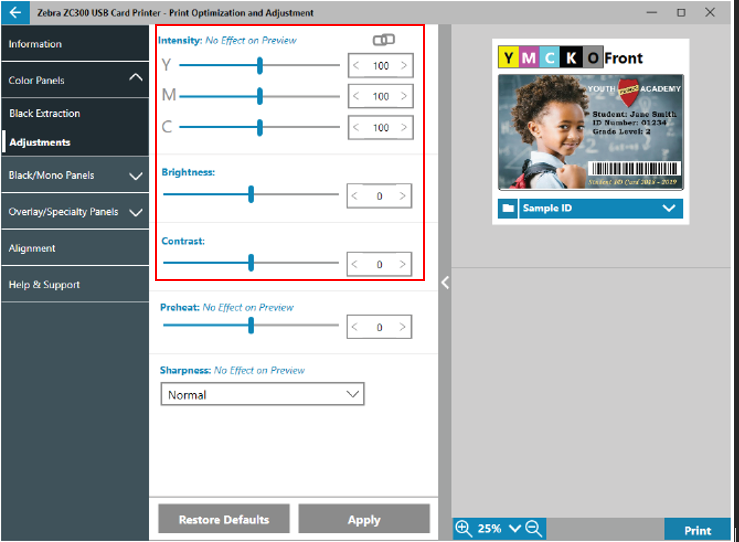Image resolution: width=739 pixels, height=542 pixels.
Task: Decrease the M intensity value
Action: [x=356, y=96]
